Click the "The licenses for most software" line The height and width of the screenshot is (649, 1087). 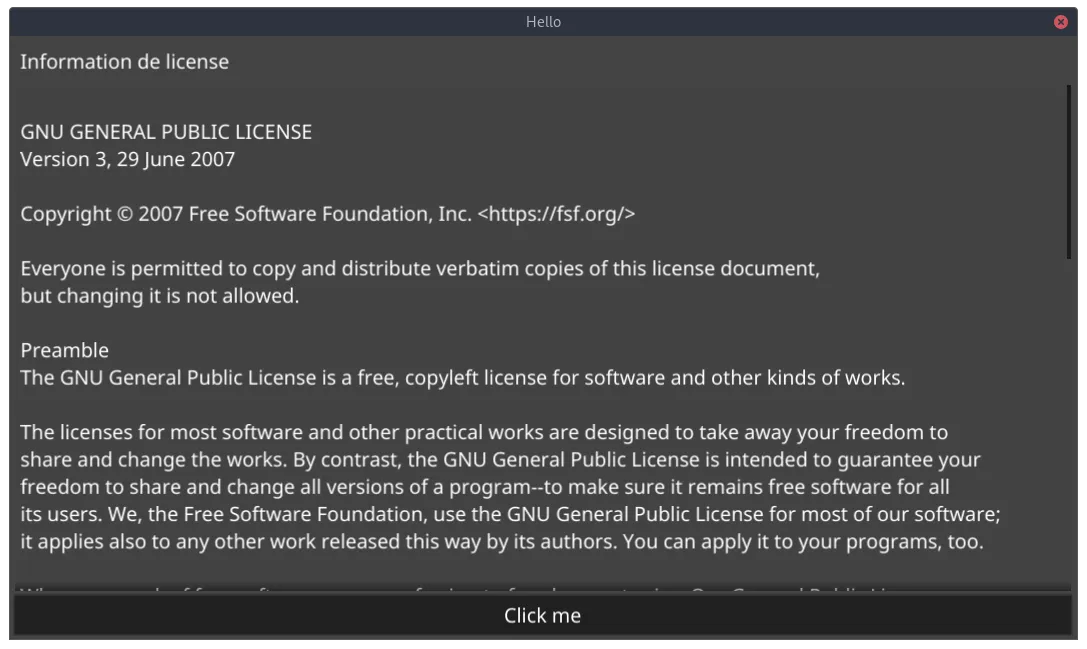[484, 433]
